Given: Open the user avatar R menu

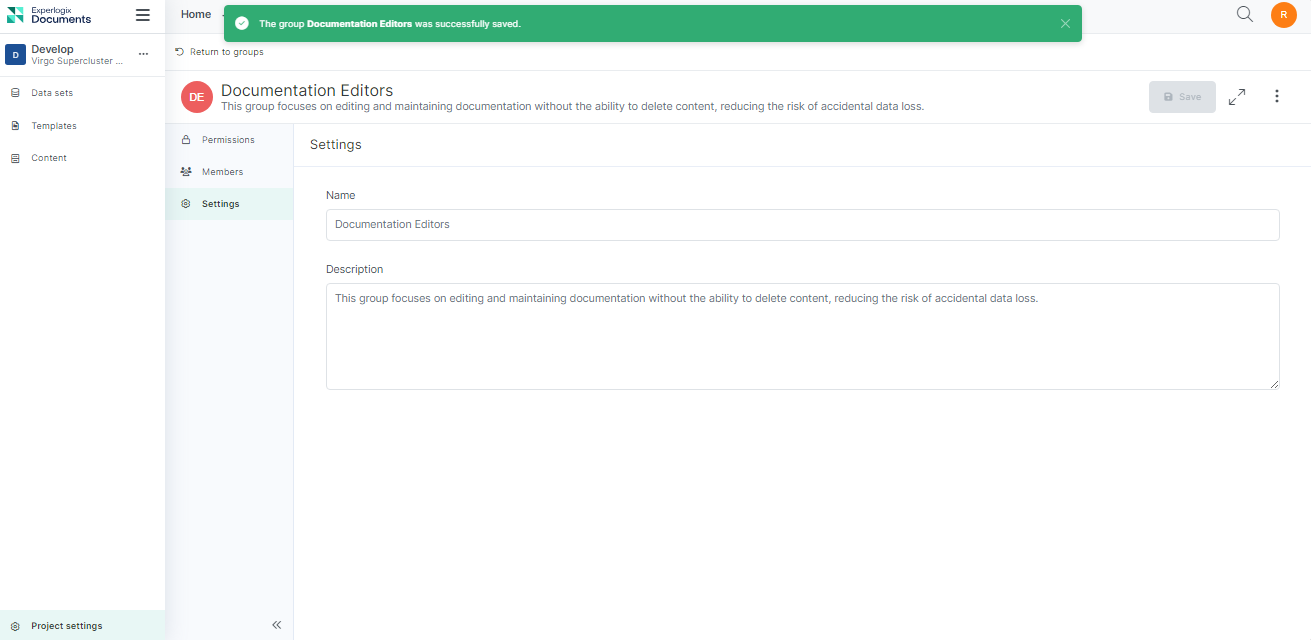Looking at the screenshot, I should click(1283, 15).
